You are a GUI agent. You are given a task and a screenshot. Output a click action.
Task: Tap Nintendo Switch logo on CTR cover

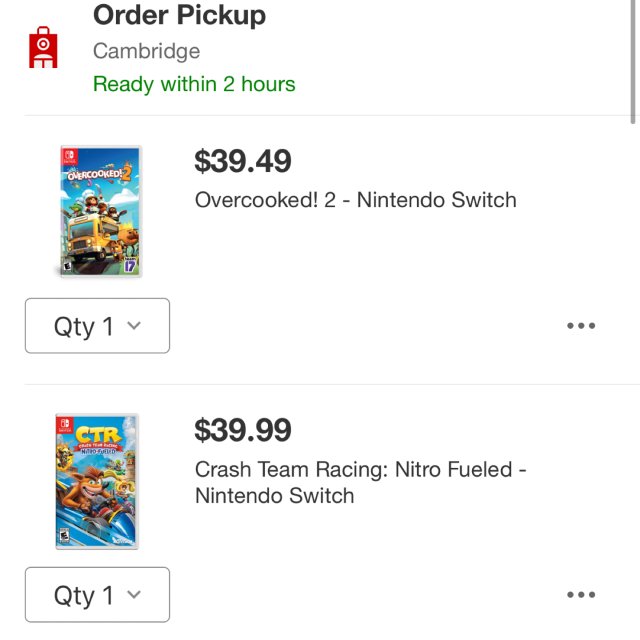pos(65,425)
